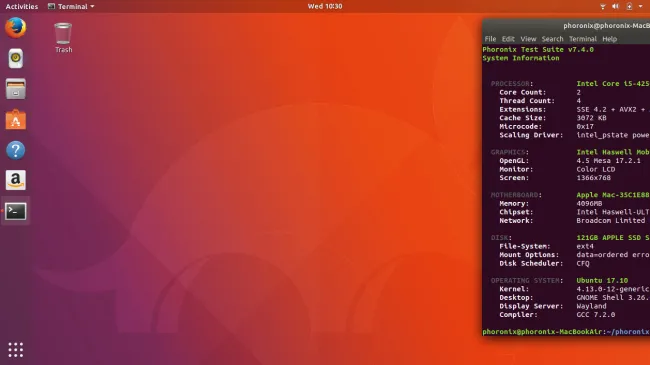The image size is (650, 365).
Task: Open the battery status indicator
Action: [x=629, y=6]
